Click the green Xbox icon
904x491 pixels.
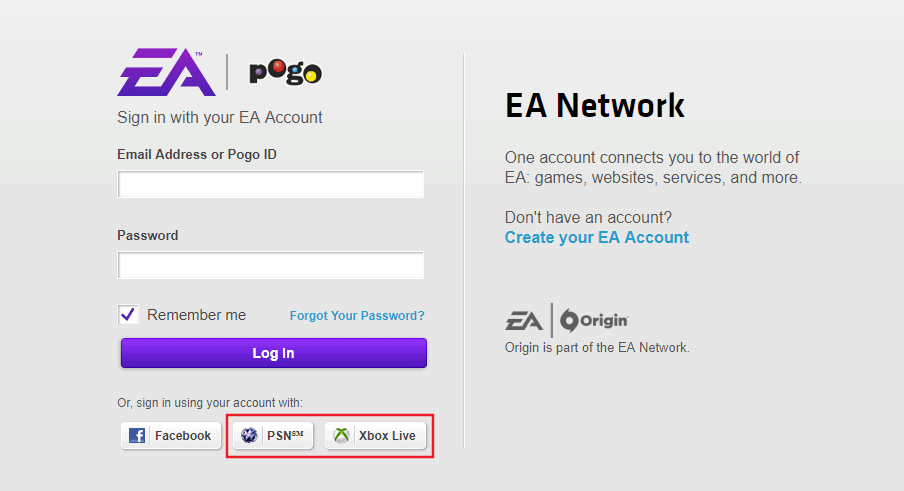(x=341, y=436)
